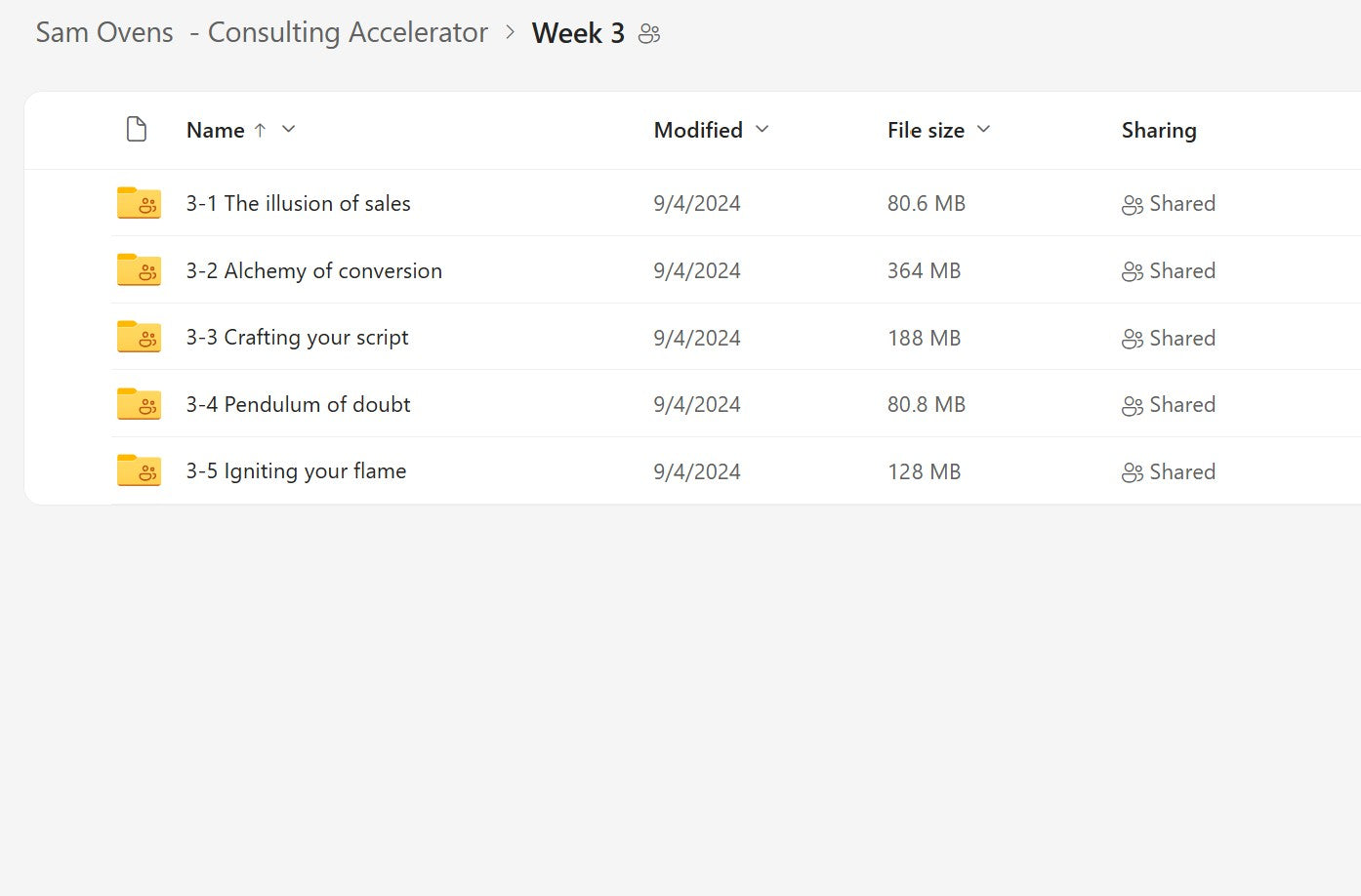This screenshot has width=1361, height=896.
Task: Sort by the Name column header
Action: pyautogui.click(x=216, y=130)
